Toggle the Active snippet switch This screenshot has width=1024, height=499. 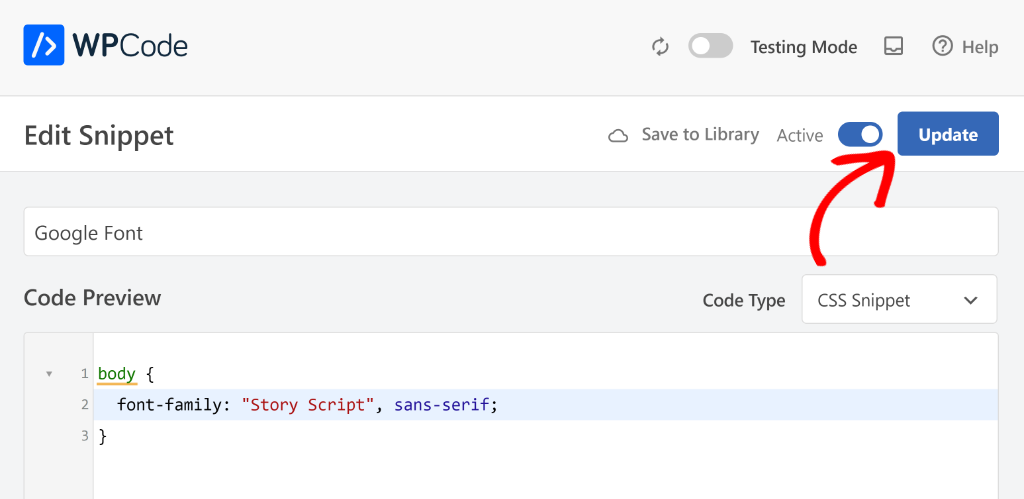coord(860,135)
